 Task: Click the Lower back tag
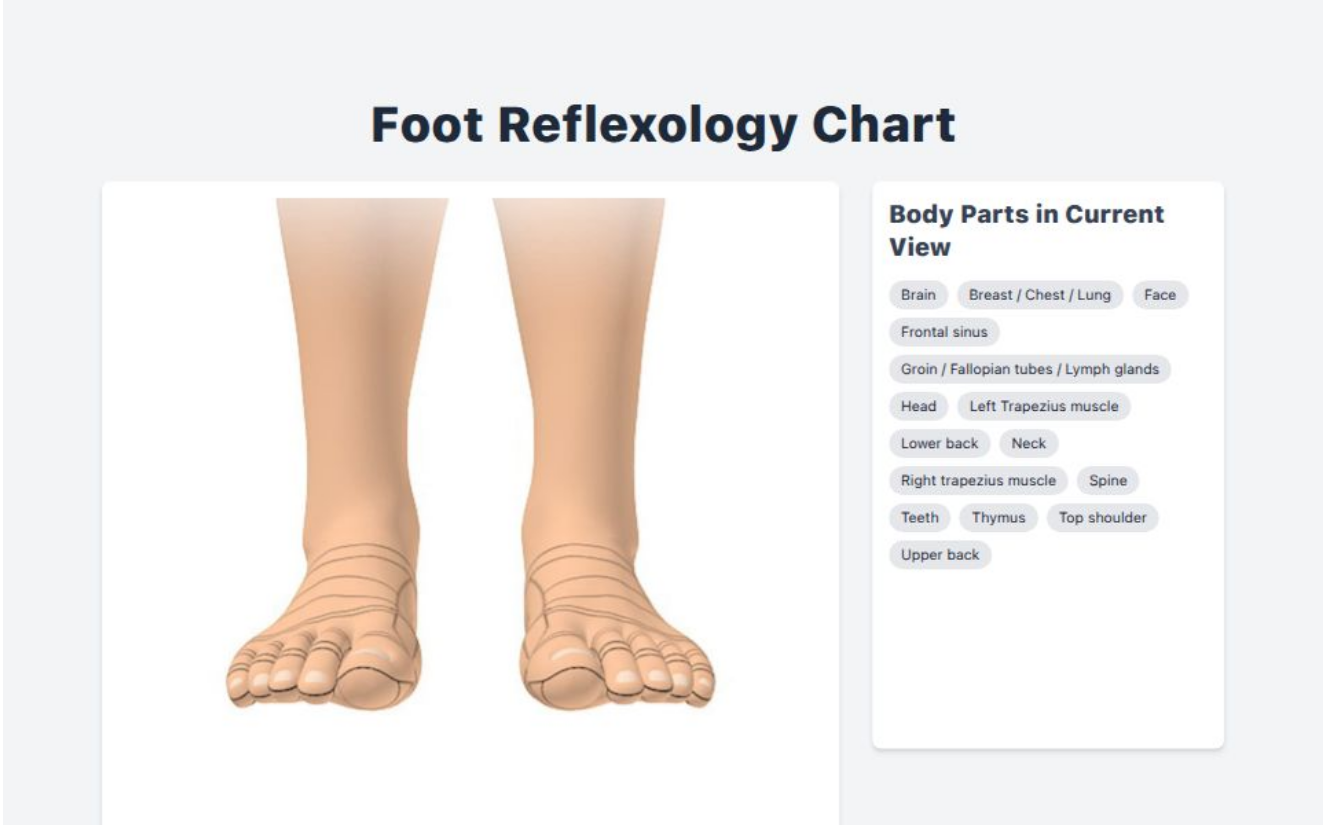click(937, 443)
